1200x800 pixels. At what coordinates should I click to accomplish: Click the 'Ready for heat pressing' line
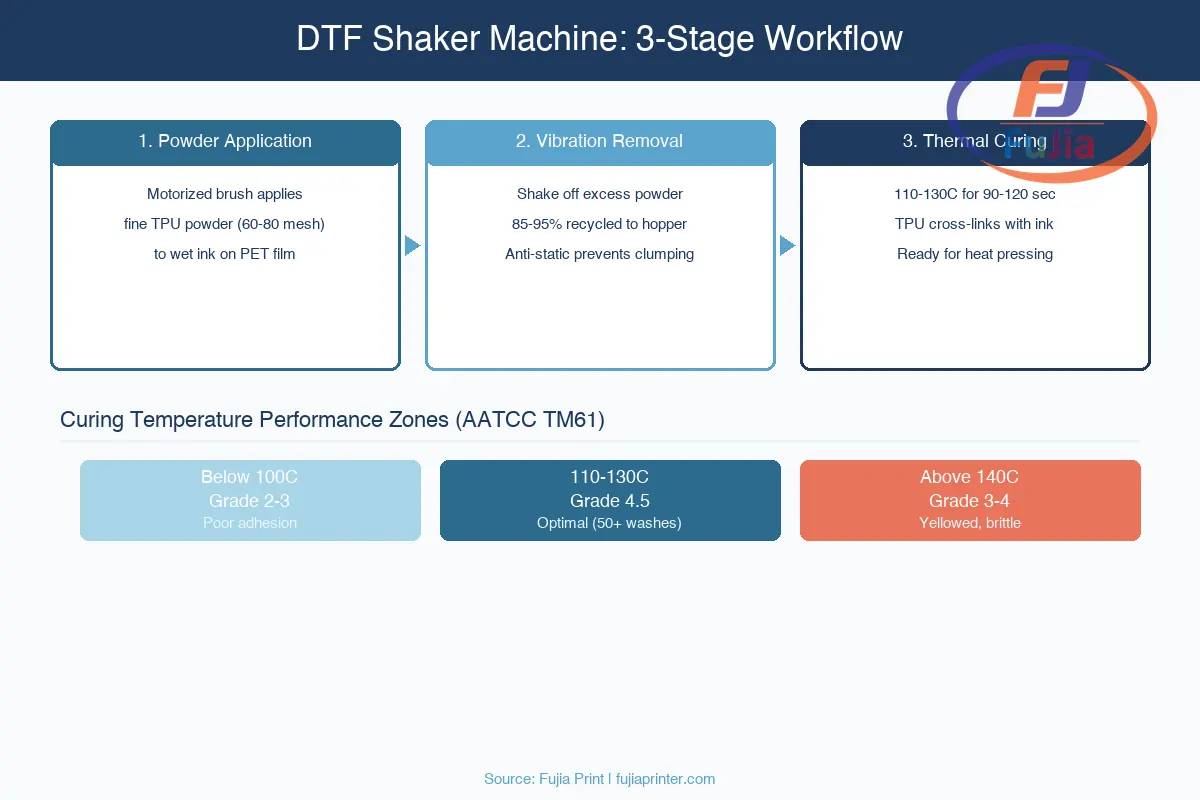click(975, 254)
